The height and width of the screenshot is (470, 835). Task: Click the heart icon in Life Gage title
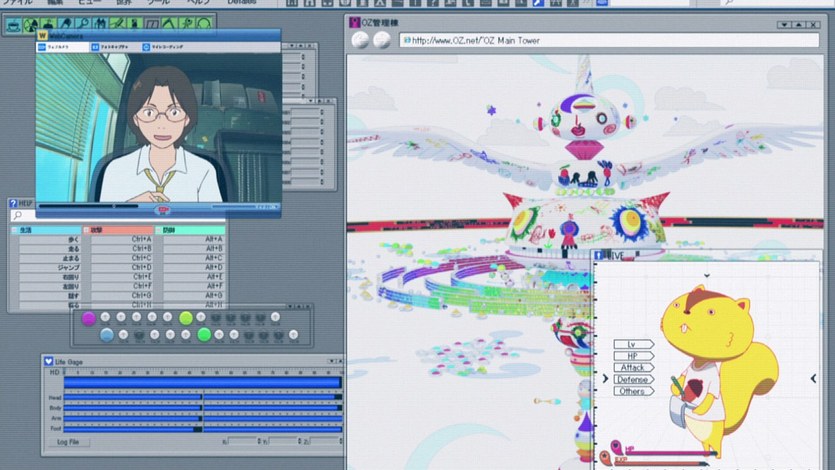coord(48,359)
